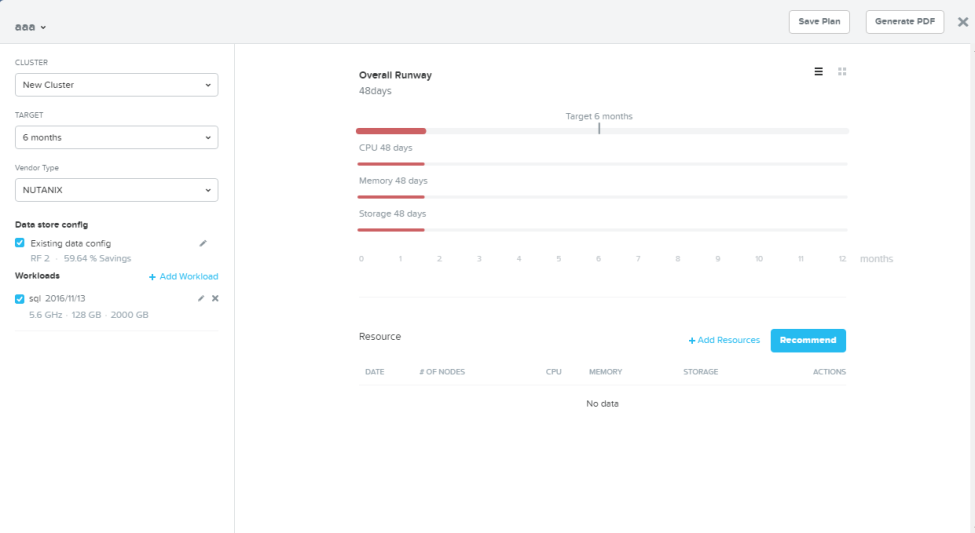Click the plus icon beside Add Resources

[691, 340]
